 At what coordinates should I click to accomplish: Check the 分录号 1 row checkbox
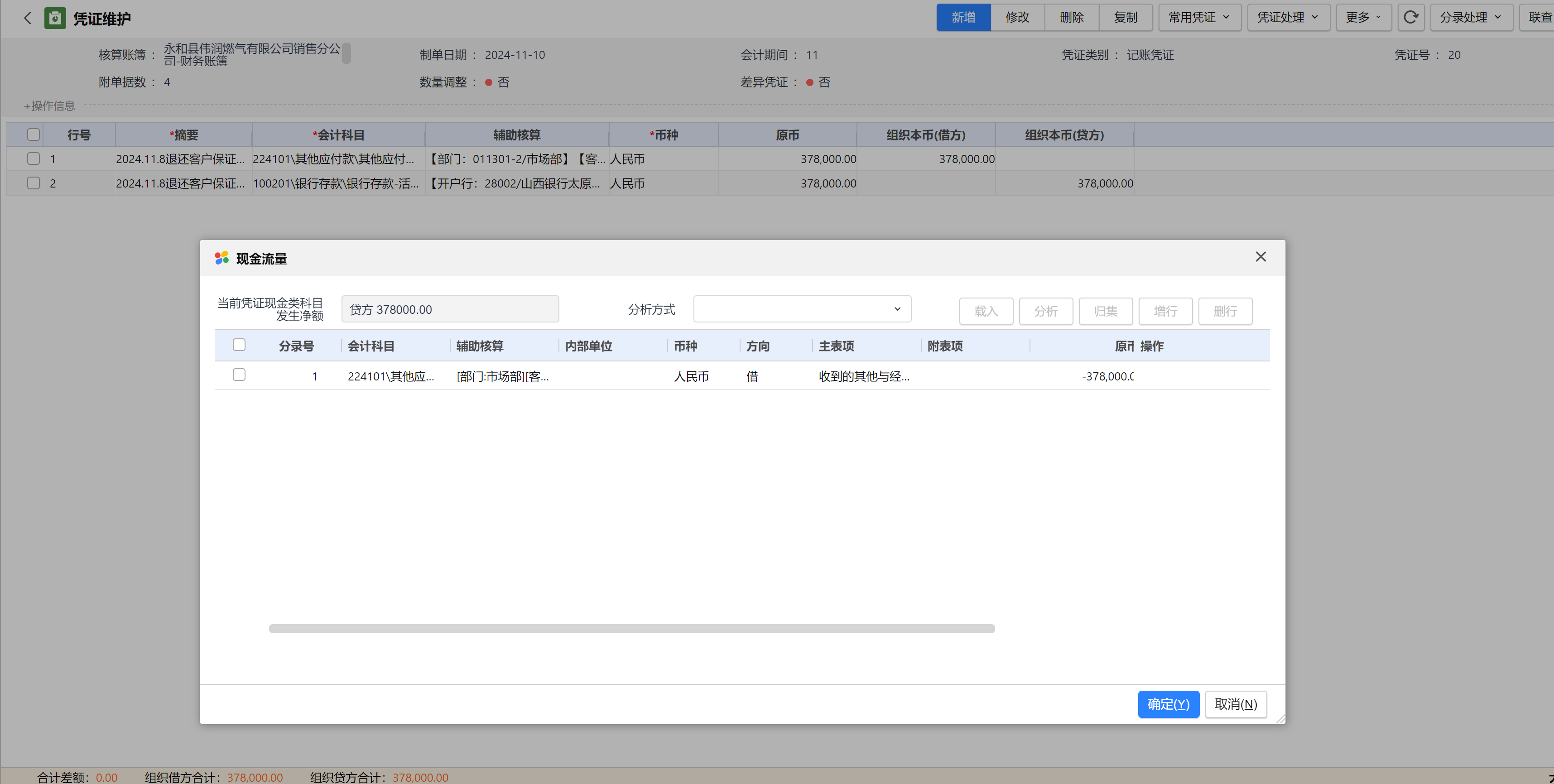[239, 375]
